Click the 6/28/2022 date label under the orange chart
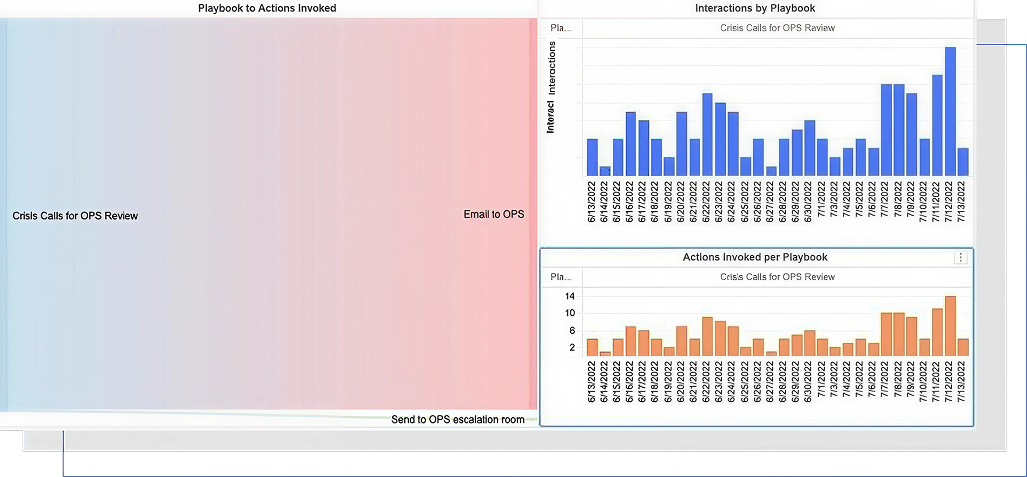The width and height of the screenshot is (1027, 477). point(784,383)
